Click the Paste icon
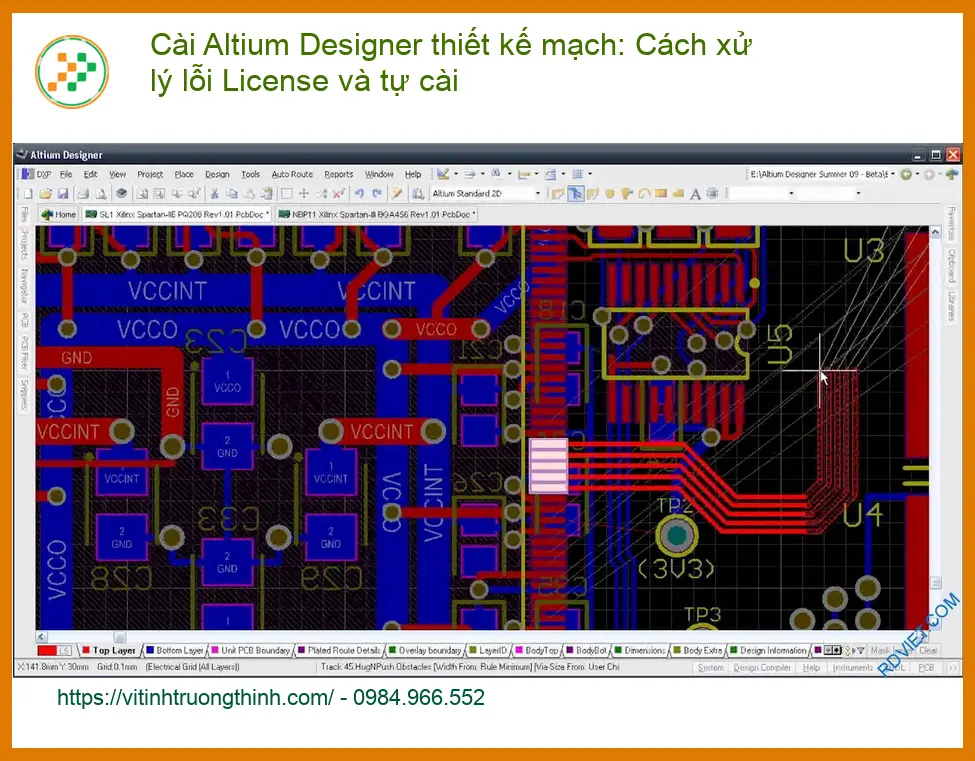 coord(249,194)
